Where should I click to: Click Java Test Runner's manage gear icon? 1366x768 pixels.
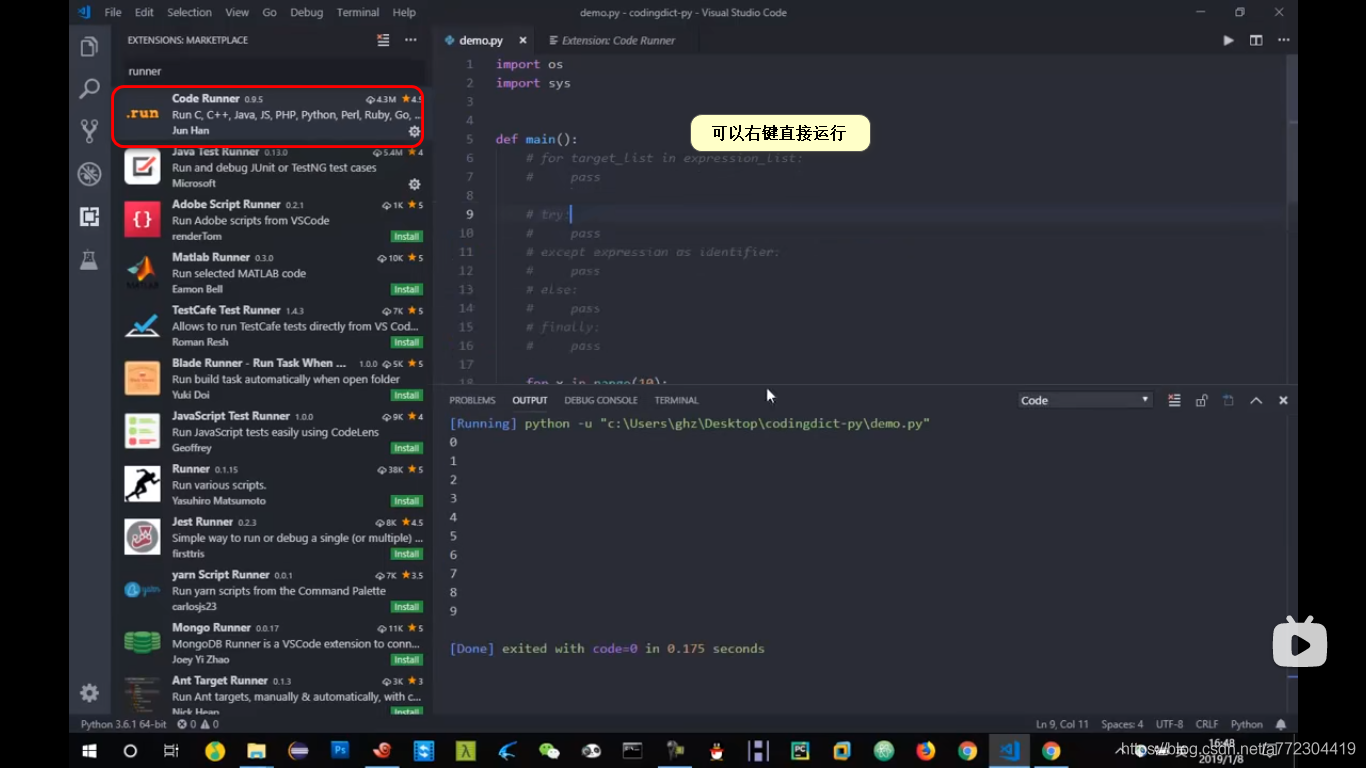point(414,184)
